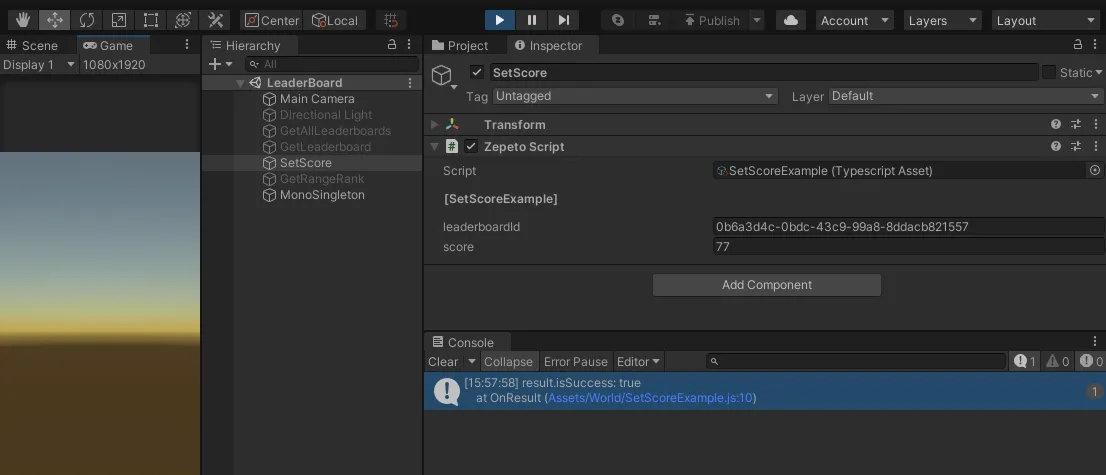Open the Script object picker
1106x475 pixels.
(x=1095, y=170)
